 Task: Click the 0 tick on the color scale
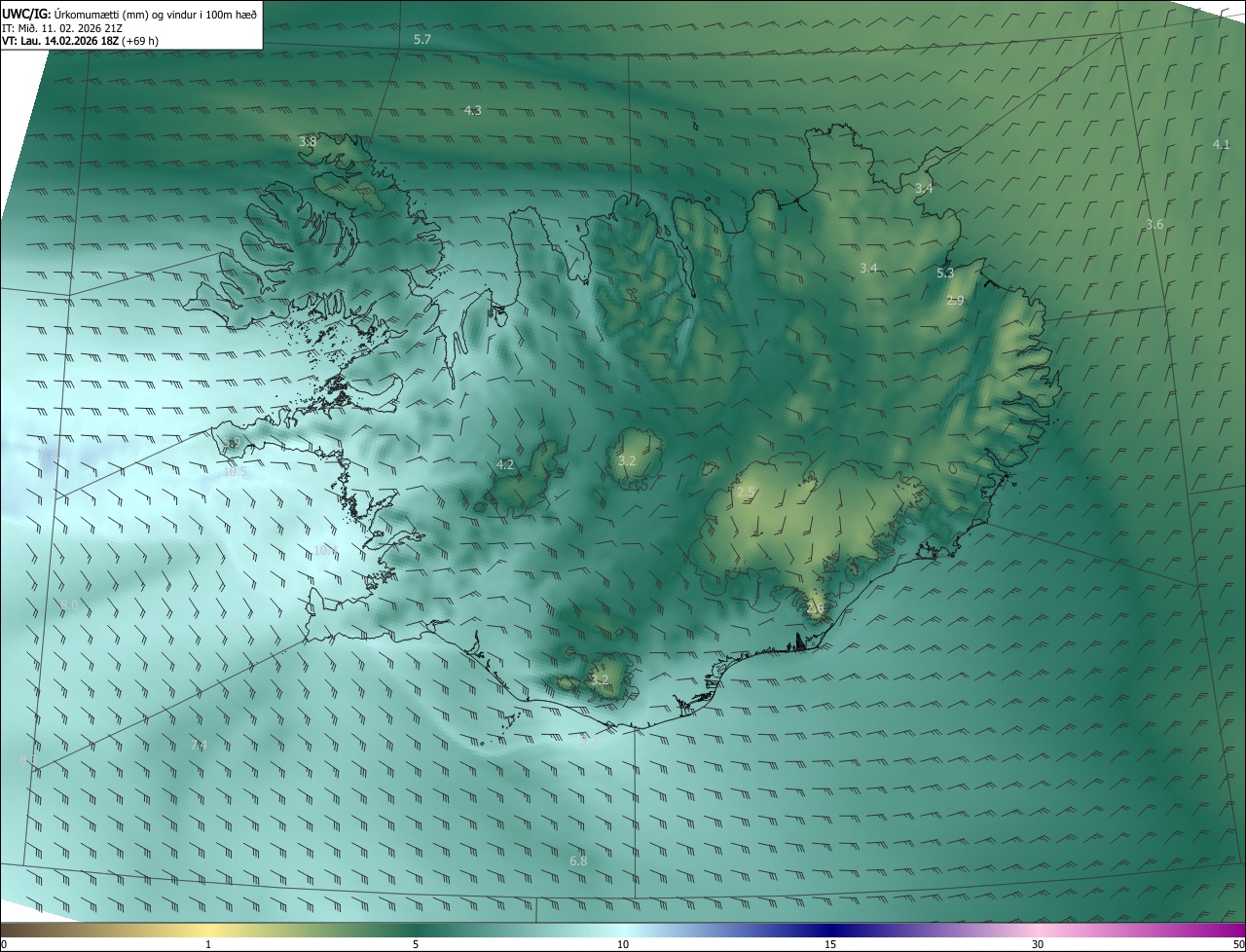(4, 945)
